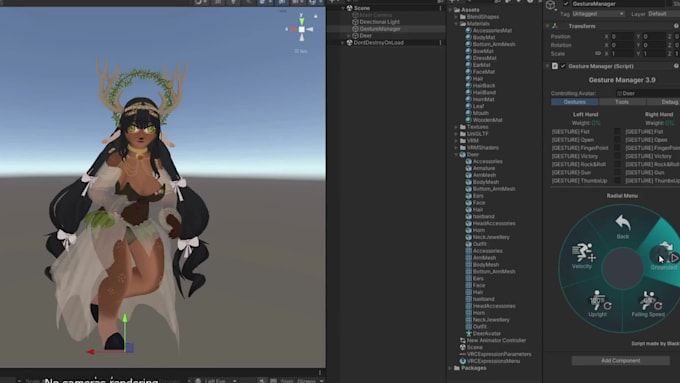Image resolution: width=680 pixels, height=383 pixels.
Task: Click the red X move-handle arrow in scene
Action: pyautogui.click(x=91, y=352)
